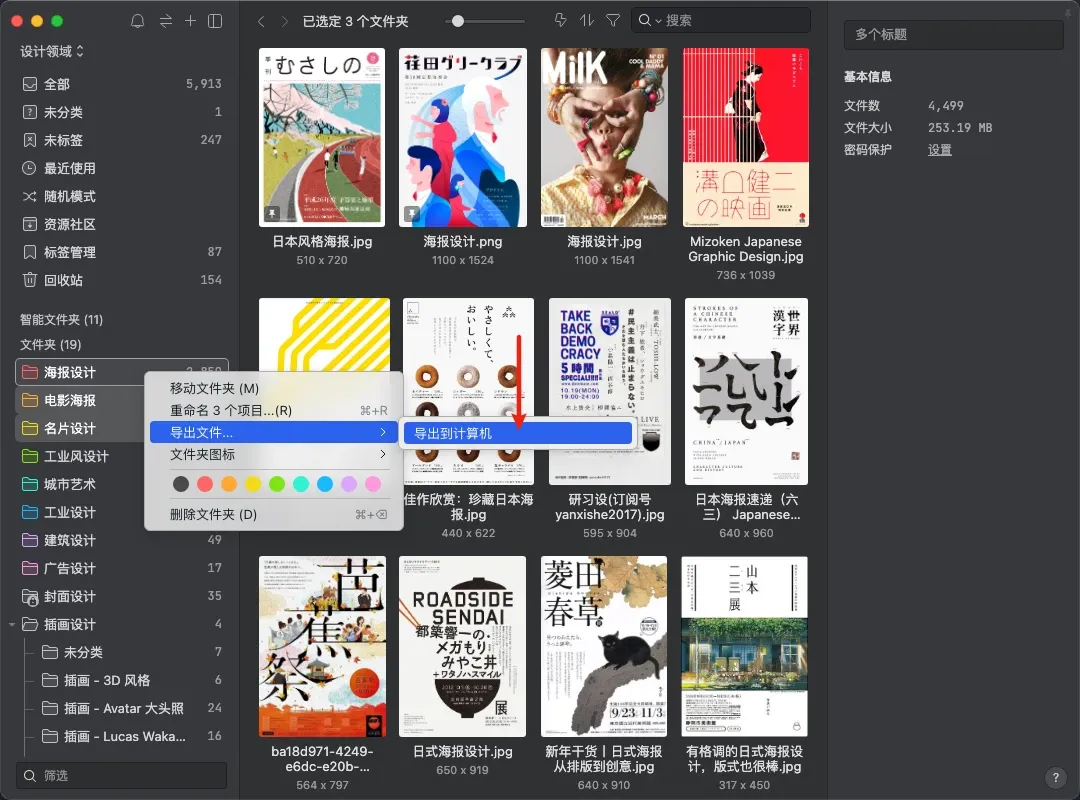Pick the pink folder color
This screenshot has width=1080, height=800.
click(x=373, y=484)
